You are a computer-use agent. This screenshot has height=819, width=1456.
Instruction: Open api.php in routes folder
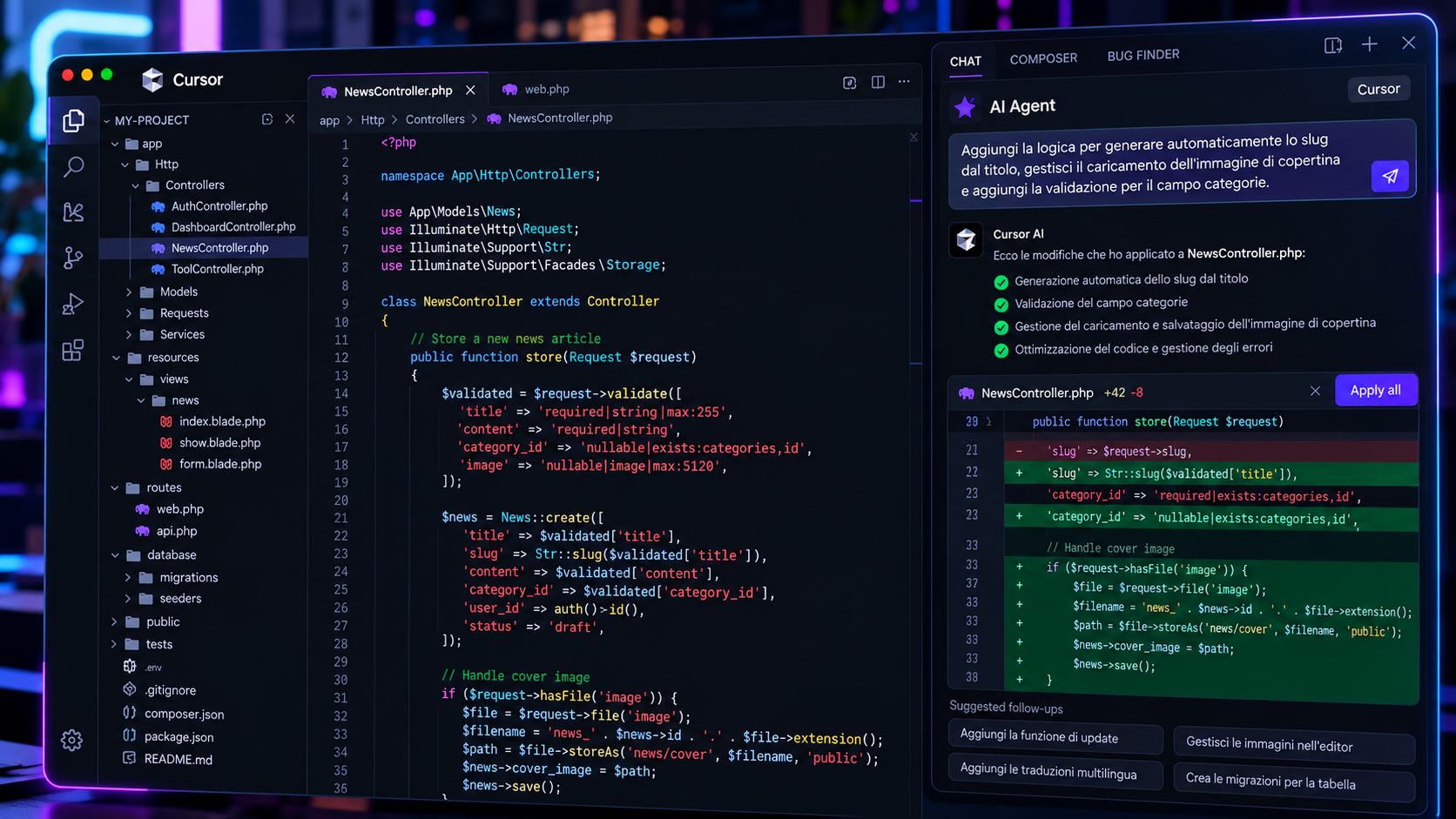pyautogui.click(x=176, y=531)
